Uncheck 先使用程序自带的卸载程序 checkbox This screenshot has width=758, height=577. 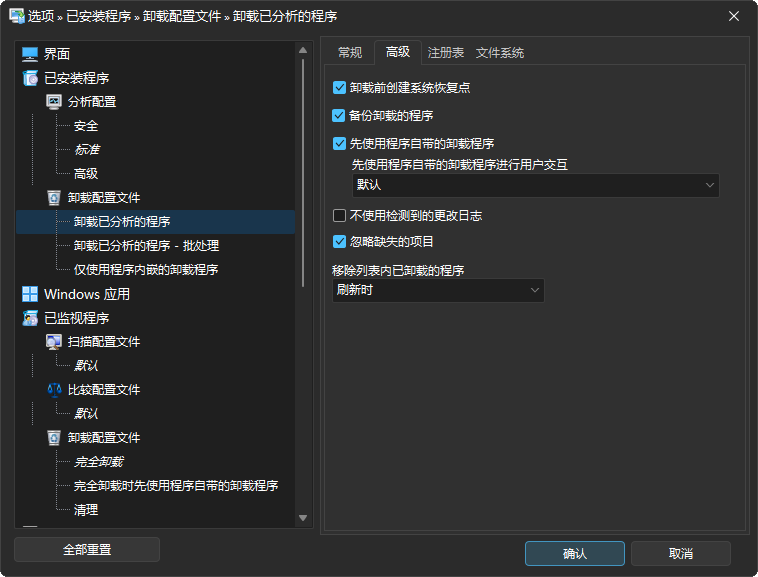(x=339, y=144)
